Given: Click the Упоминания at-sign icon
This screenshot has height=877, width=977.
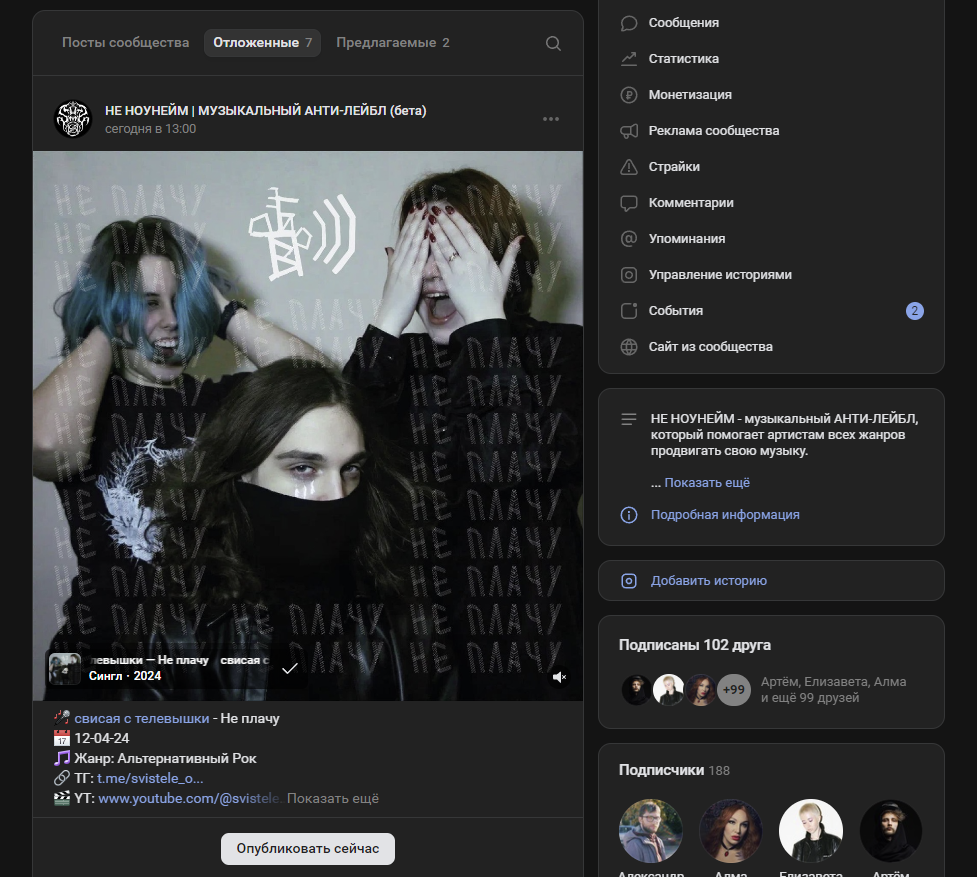Looking at the screenshot, I should pos(629,239).
